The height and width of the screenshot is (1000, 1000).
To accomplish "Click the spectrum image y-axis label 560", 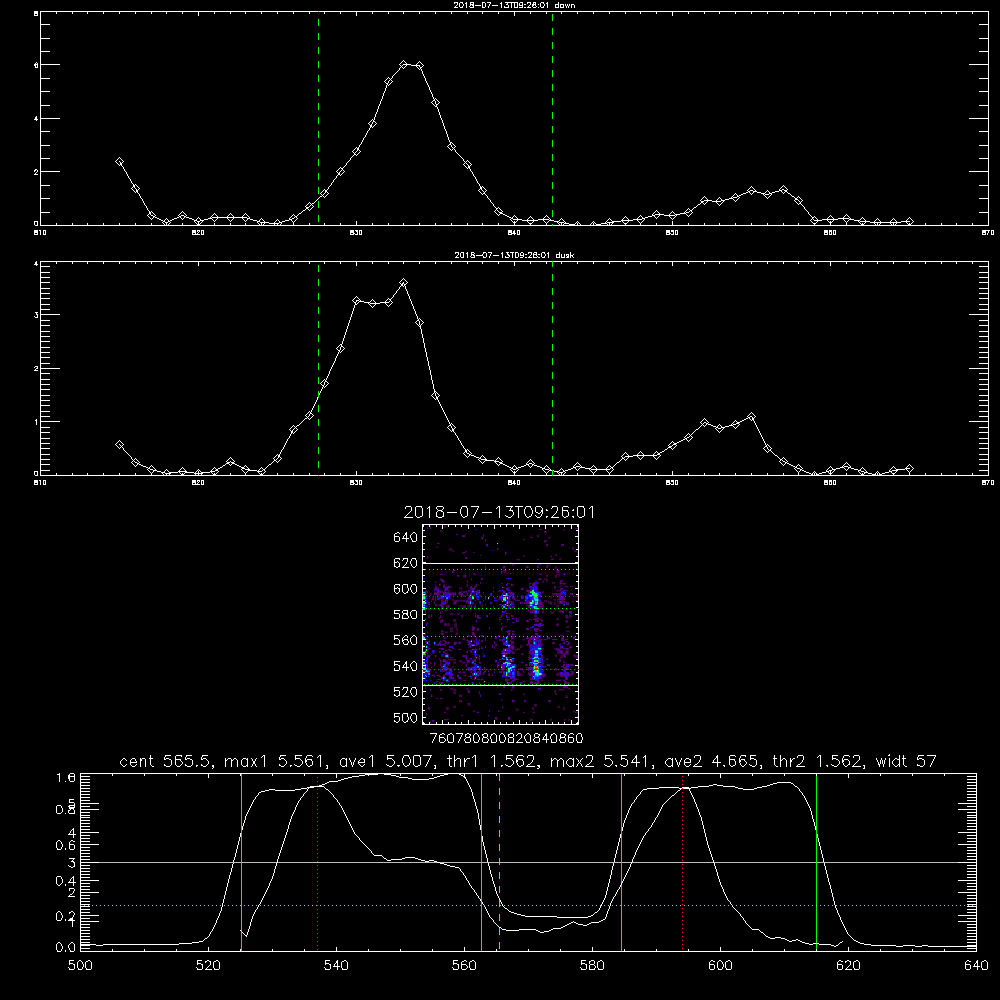I will [x=405, y=640].
